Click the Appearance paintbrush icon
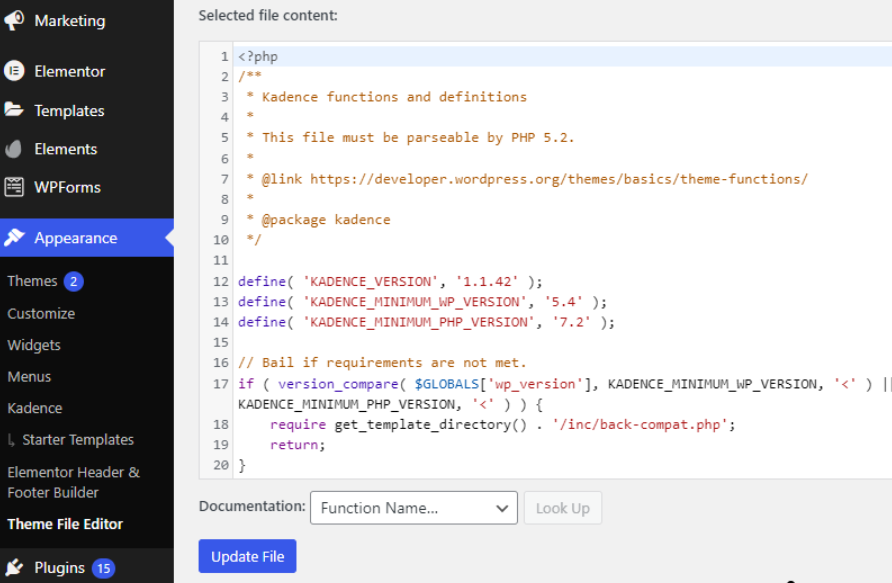This screenshot has width=892, height=583. tap(14, 238)
